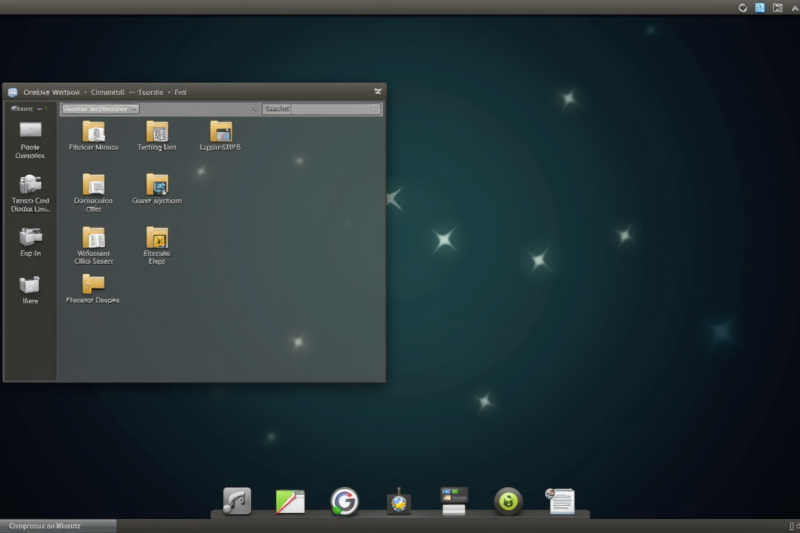Open the music note app in the dock
The height and width of the screenshot is (533, 800).
(x=237, y=501)
